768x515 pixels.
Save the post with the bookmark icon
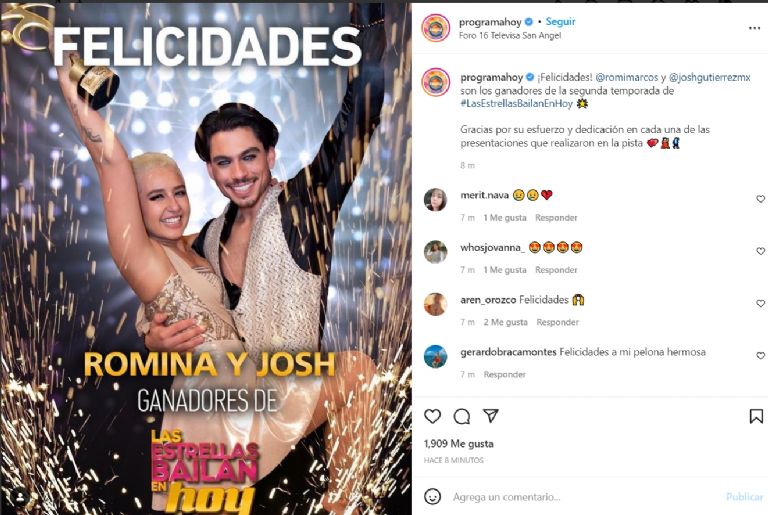point(756,417)
